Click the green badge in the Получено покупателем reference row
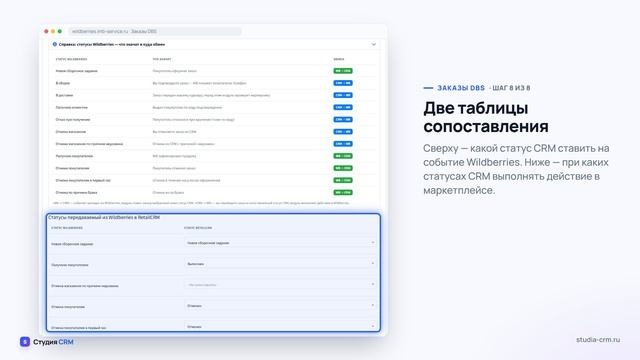The image size is (640, 360). [x=343, y=156]
